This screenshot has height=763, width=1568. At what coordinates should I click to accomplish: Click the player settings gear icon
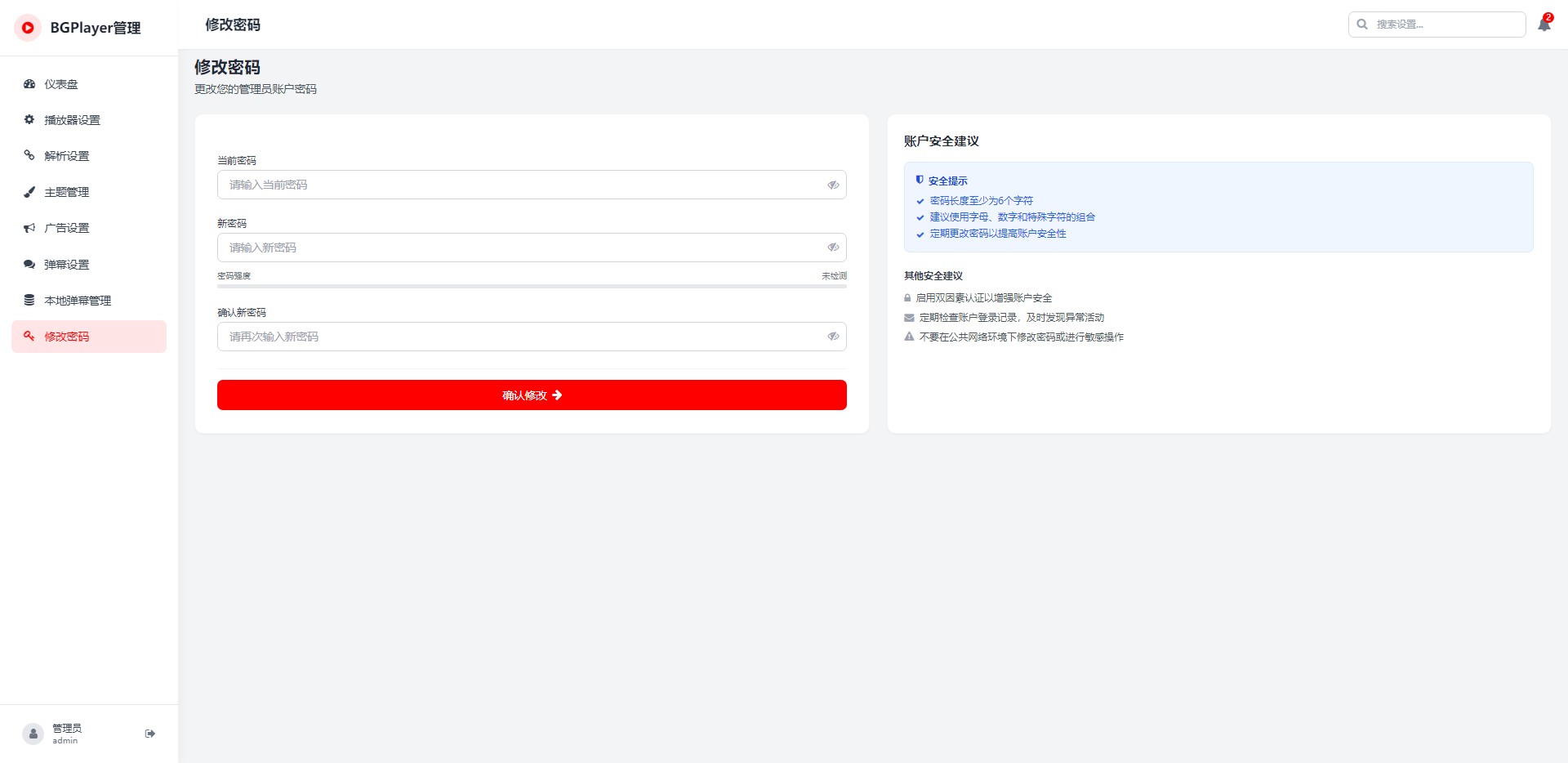pos(29,120)
